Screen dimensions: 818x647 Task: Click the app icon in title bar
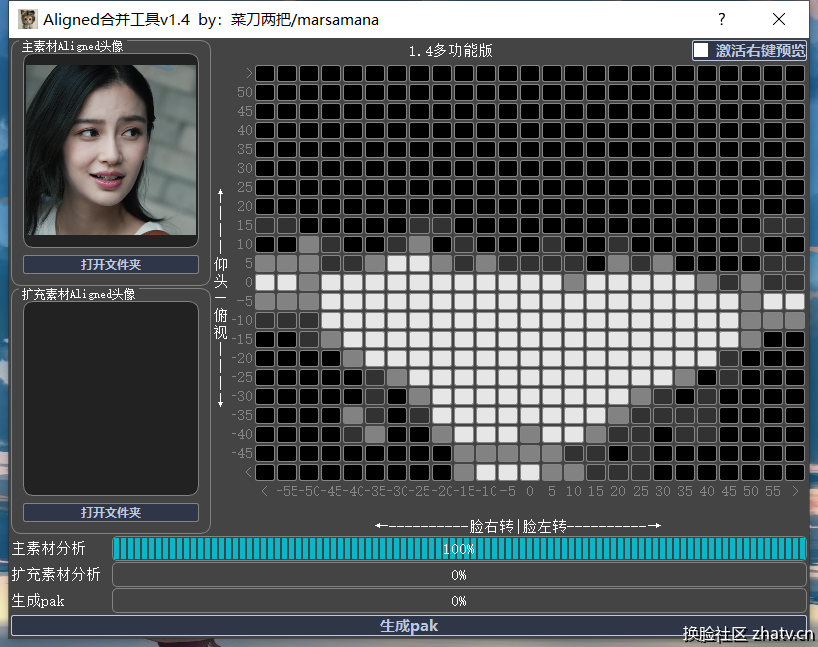(x=29, y=19)
